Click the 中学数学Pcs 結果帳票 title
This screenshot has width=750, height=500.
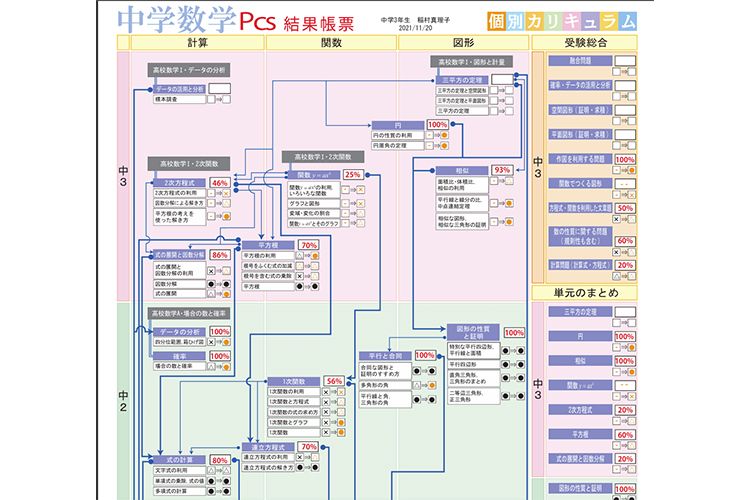point(235,20)
